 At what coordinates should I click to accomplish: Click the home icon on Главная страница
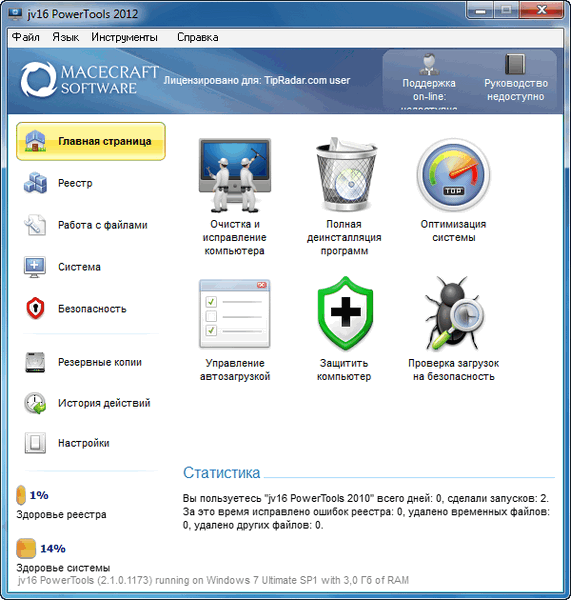pyautogui.click(x=35, y=141)
